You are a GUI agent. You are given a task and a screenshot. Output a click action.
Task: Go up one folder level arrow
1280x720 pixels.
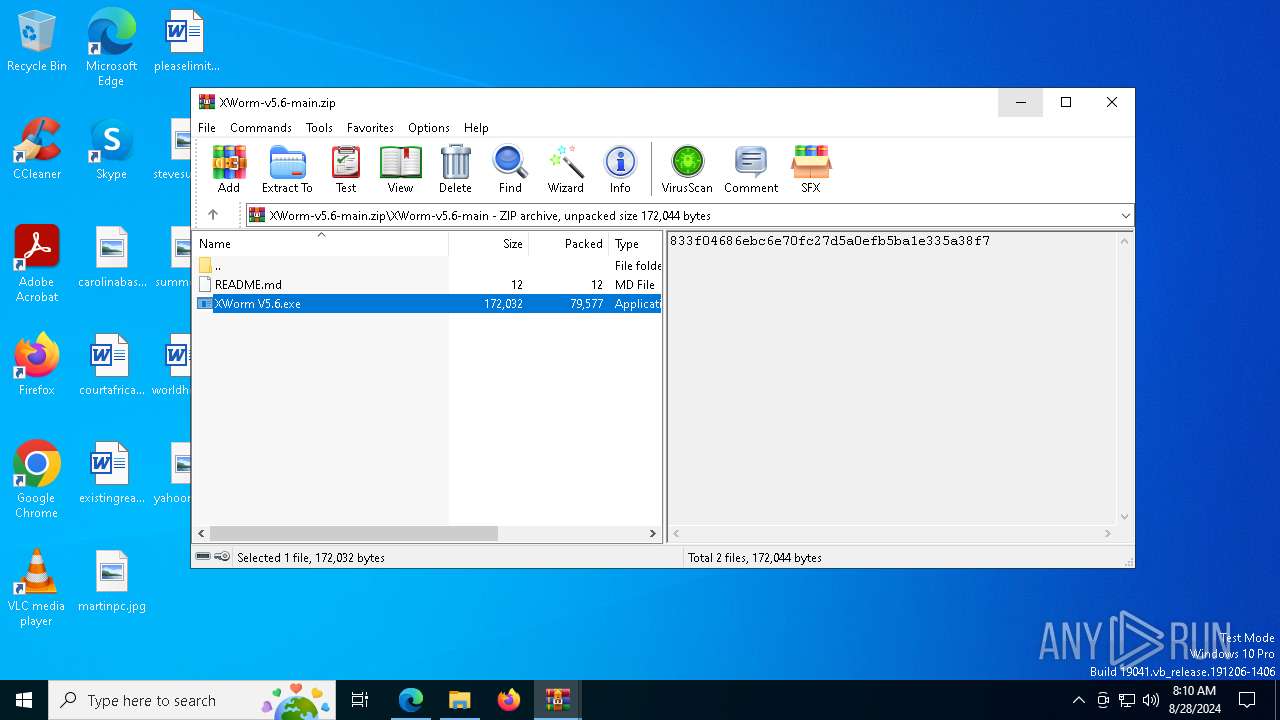click(213, 215)
